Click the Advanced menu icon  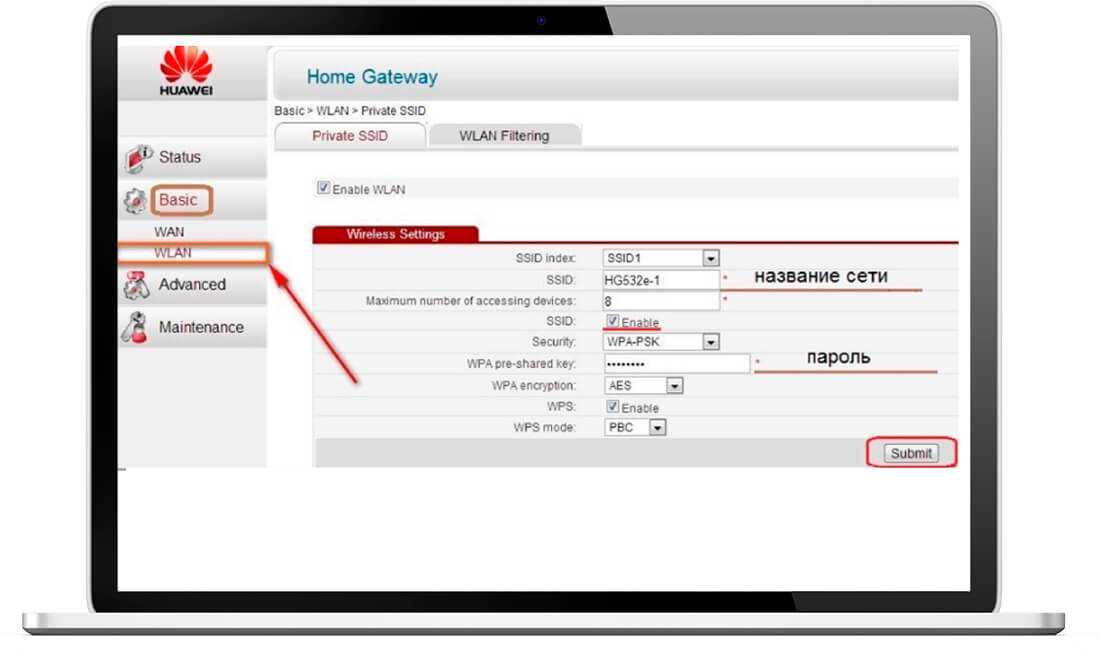137,285
